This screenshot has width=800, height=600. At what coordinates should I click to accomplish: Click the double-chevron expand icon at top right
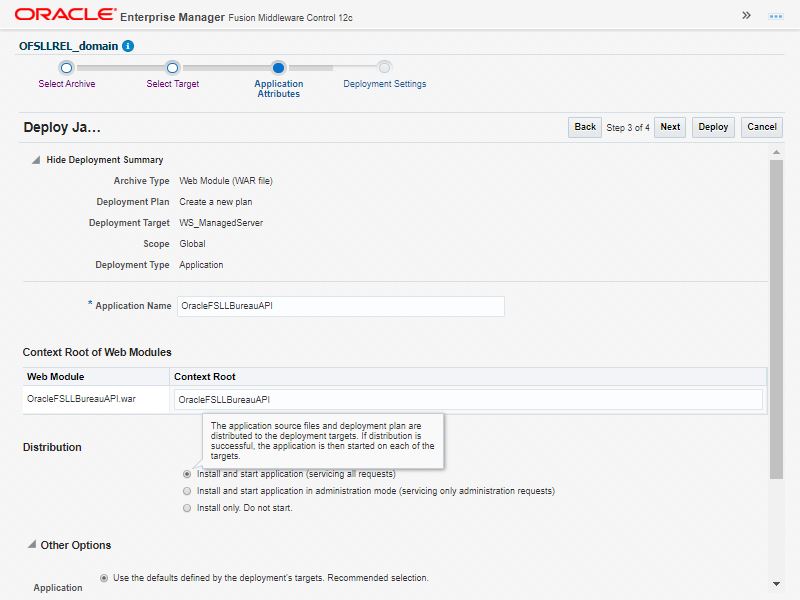pyautogui.click(x=746, y=15)
